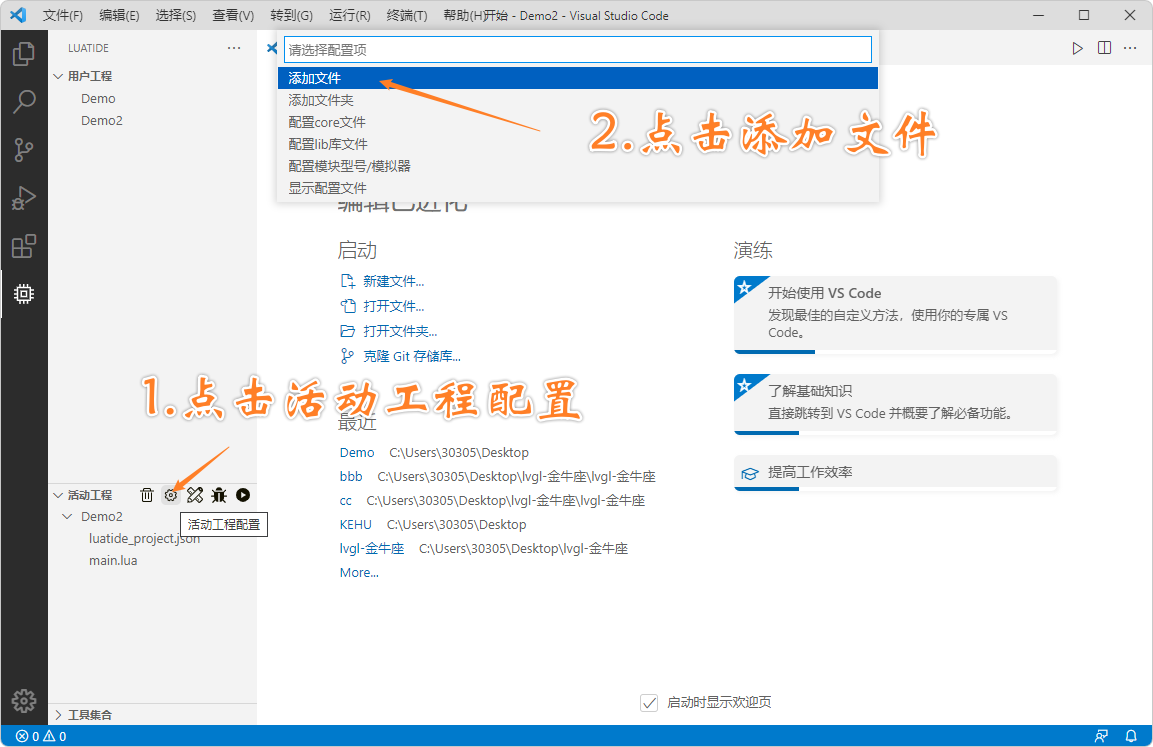Select 配置core文件 option
This screenshot has height=747, width=1153.
coord(578,122)
